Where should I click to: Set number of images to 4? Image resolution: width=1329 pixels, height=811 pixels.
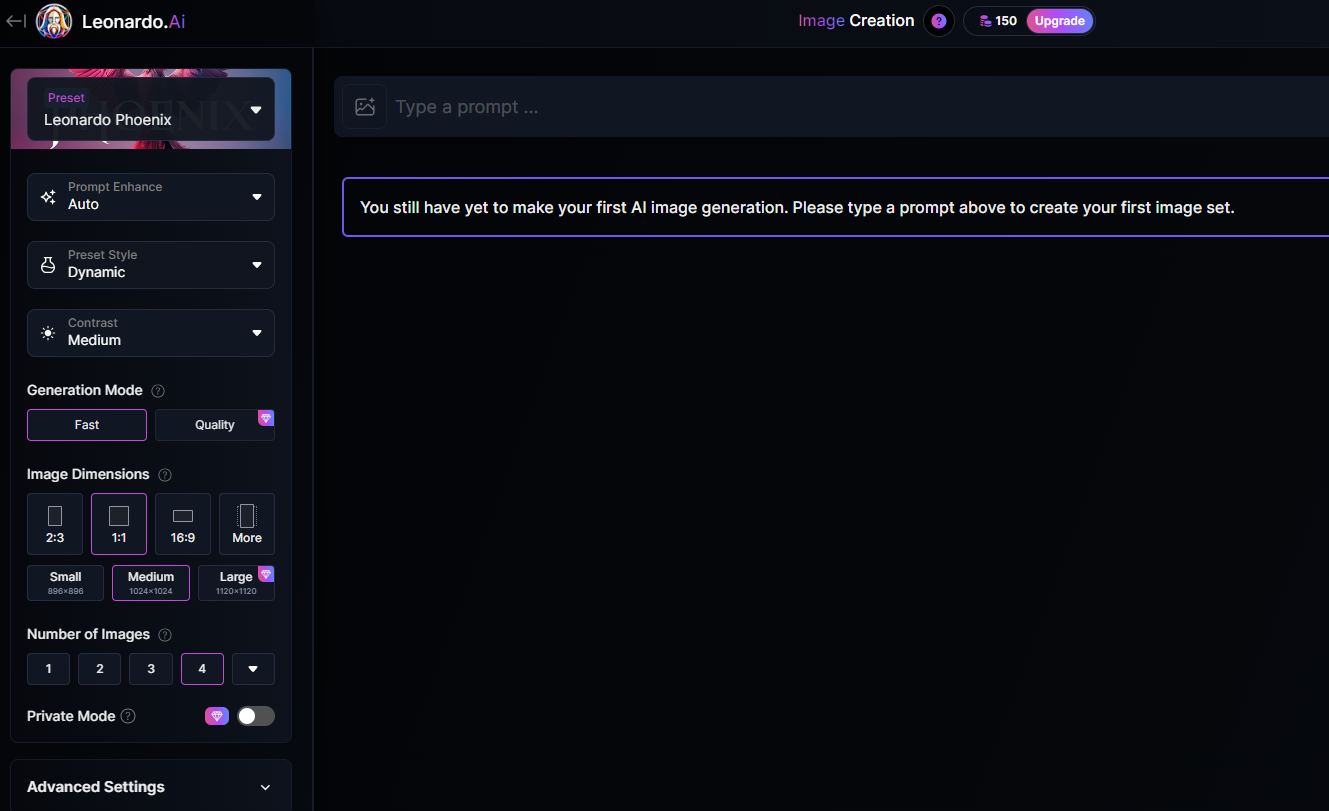pos(202,669)
